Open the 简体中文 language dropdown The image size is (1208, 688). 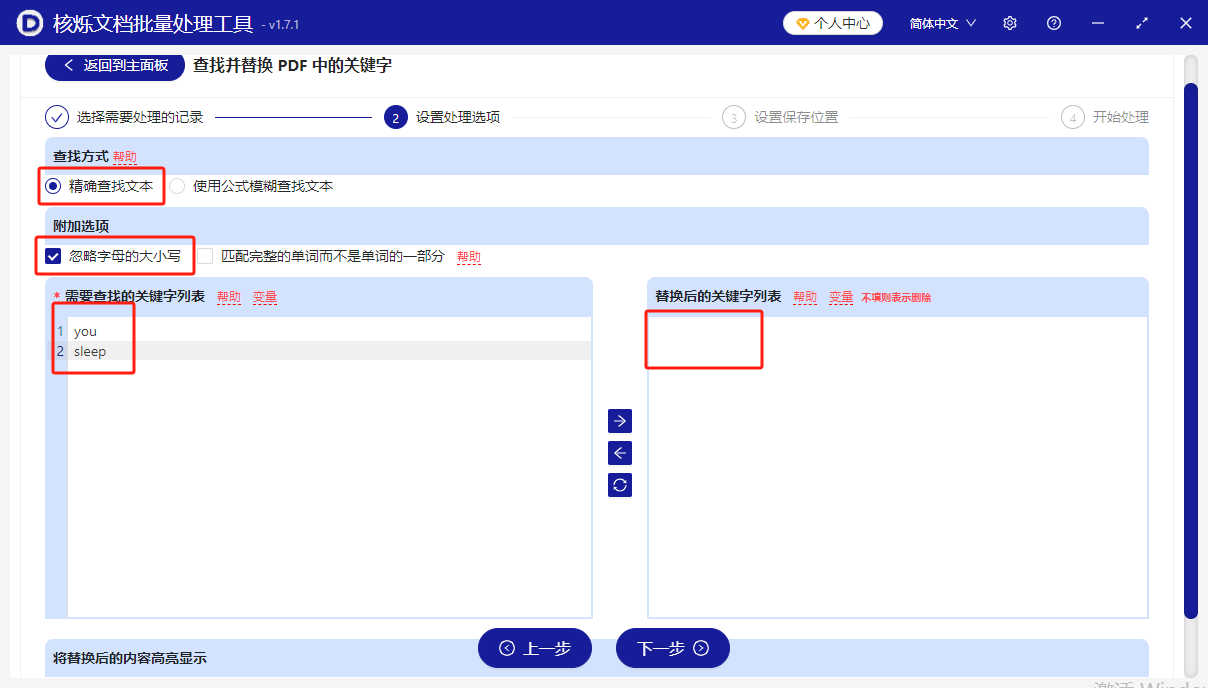[x=939, y=22]
